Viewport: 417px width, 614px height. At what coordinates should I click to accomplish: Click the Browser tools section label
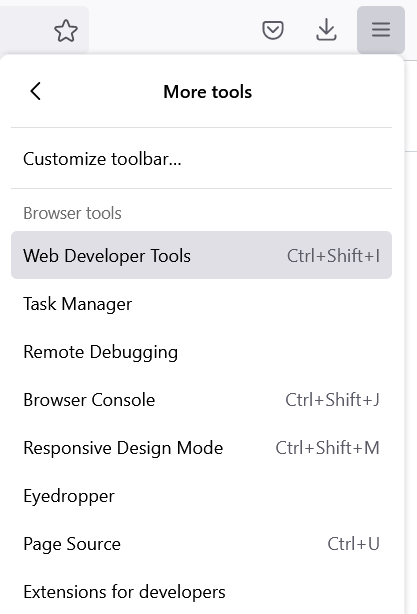click(72, 213)
